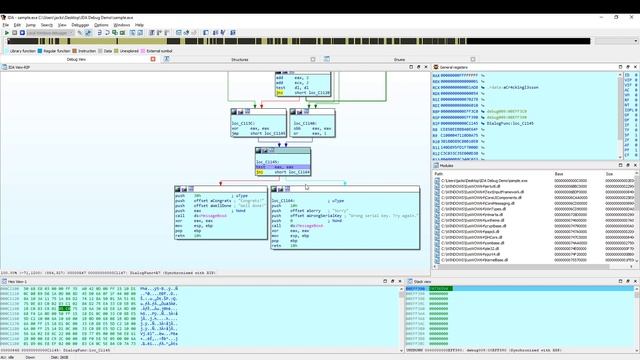Click the blue Terminate process stop icon
This screenshot has width=640, height=360.
tap(22, 33)
